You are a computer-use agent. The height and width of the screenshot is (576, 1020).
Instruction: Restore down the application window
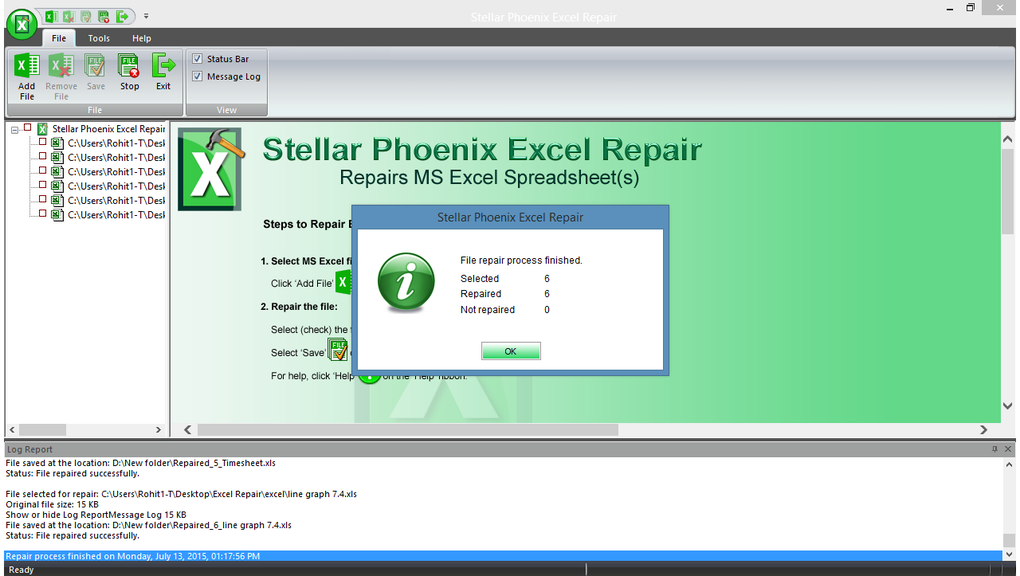point(970,8)
